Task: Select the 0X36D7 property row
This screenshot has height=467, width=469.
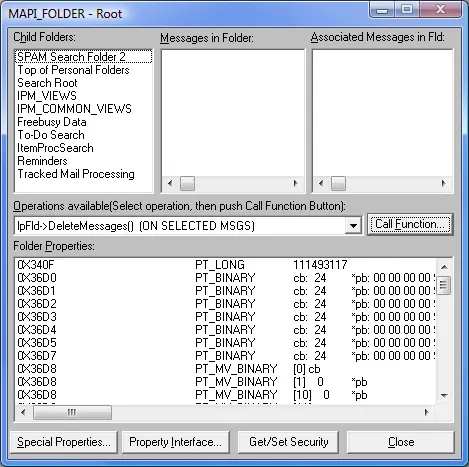Action: [226, 356]
